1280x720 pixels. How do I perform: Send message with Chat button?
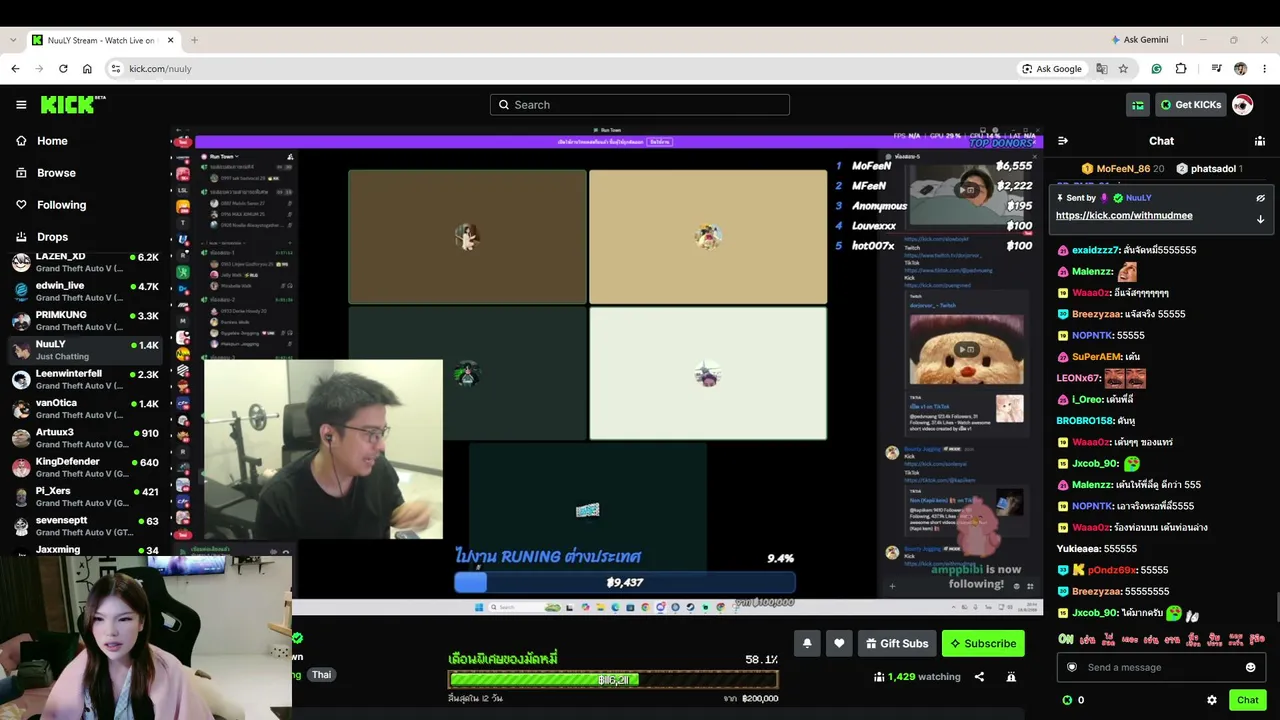(x=1247, y=700)
